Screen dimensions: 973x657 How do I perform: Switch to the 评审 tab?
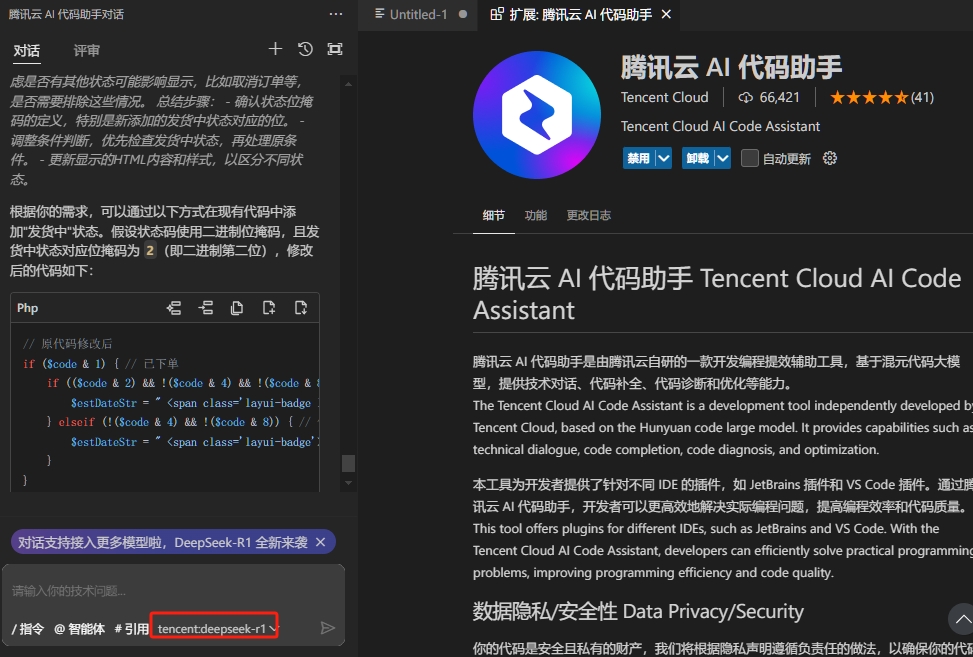click(86, 50)
